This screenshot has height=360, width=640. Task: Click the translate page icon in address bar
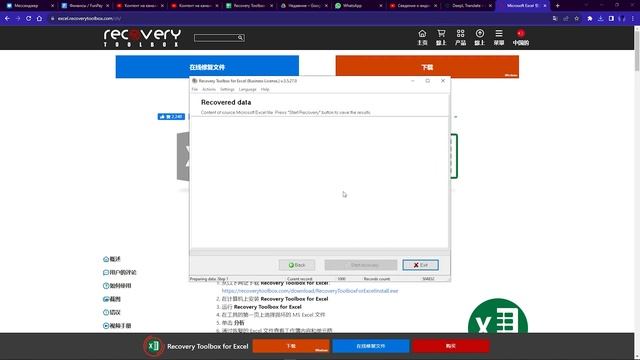tap(555, 18)
